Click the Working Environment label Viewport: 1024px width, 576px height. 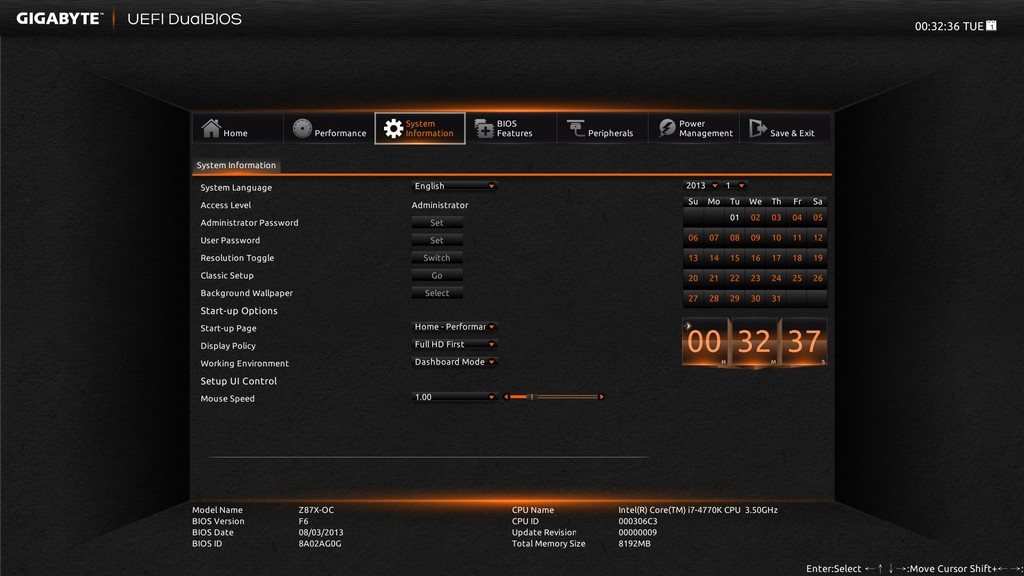244,363
